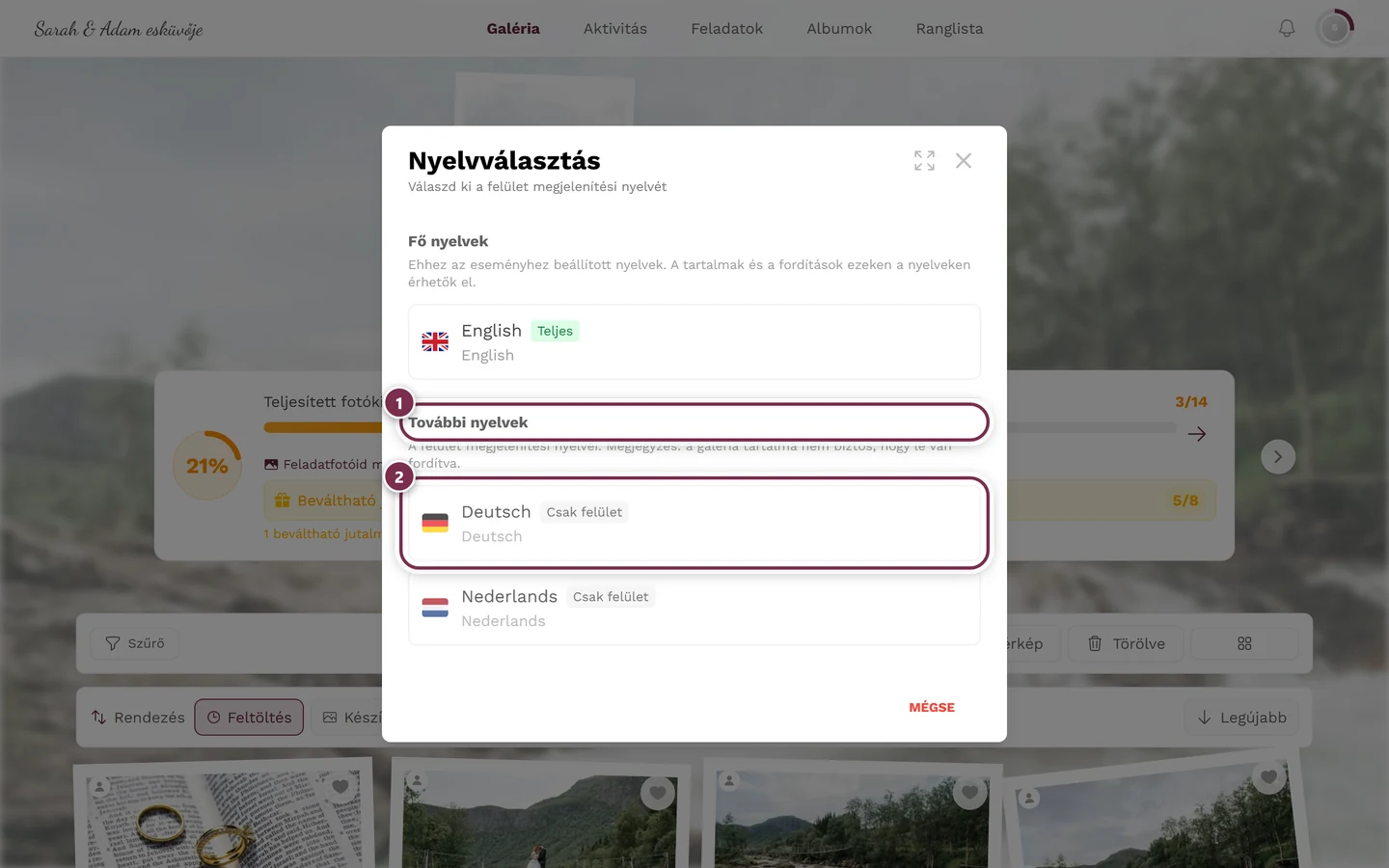
Task: Like the fourth gallery photo
Action: tap(1268, 776)
